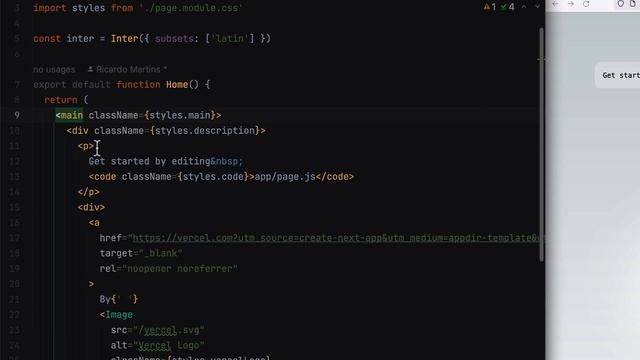Screen dimensions: 640x360
Task: Click the 'export default' keywords
Action: (x=72, y=85)
